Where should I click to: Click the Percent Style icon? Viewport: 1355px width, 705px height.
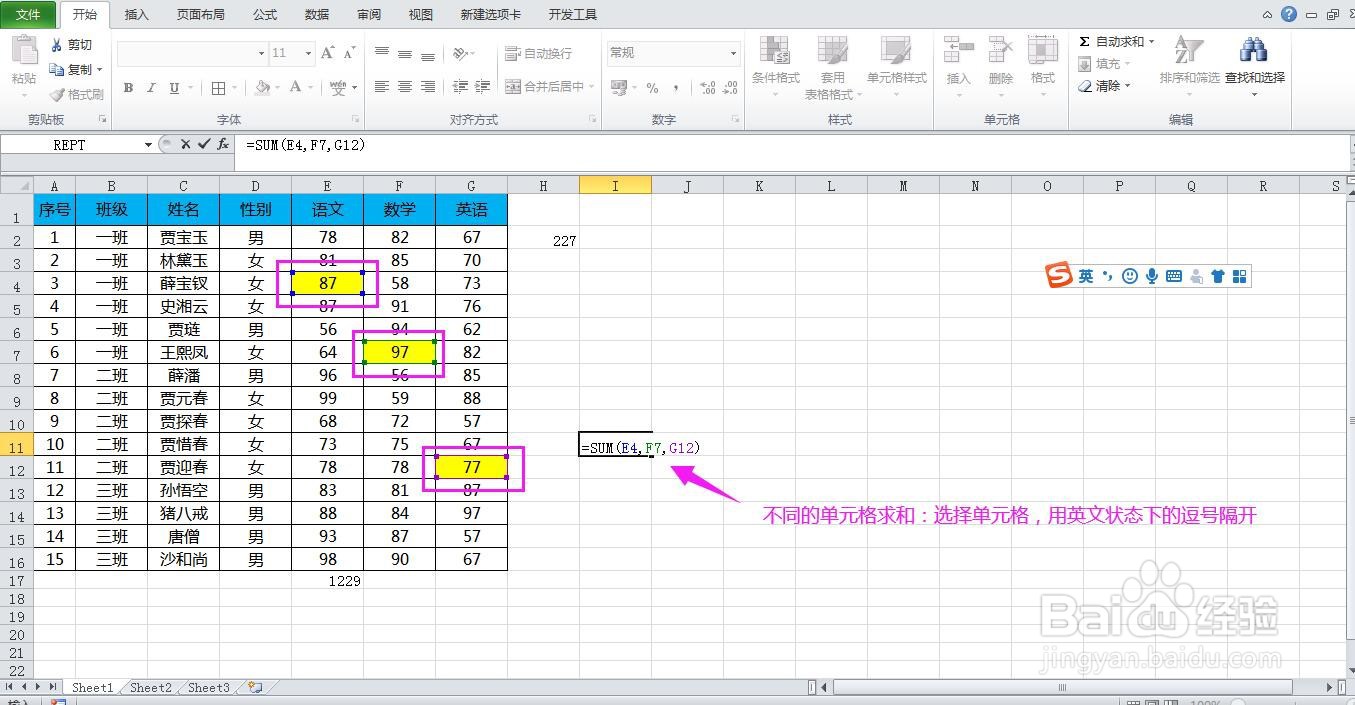click(653, 88)
